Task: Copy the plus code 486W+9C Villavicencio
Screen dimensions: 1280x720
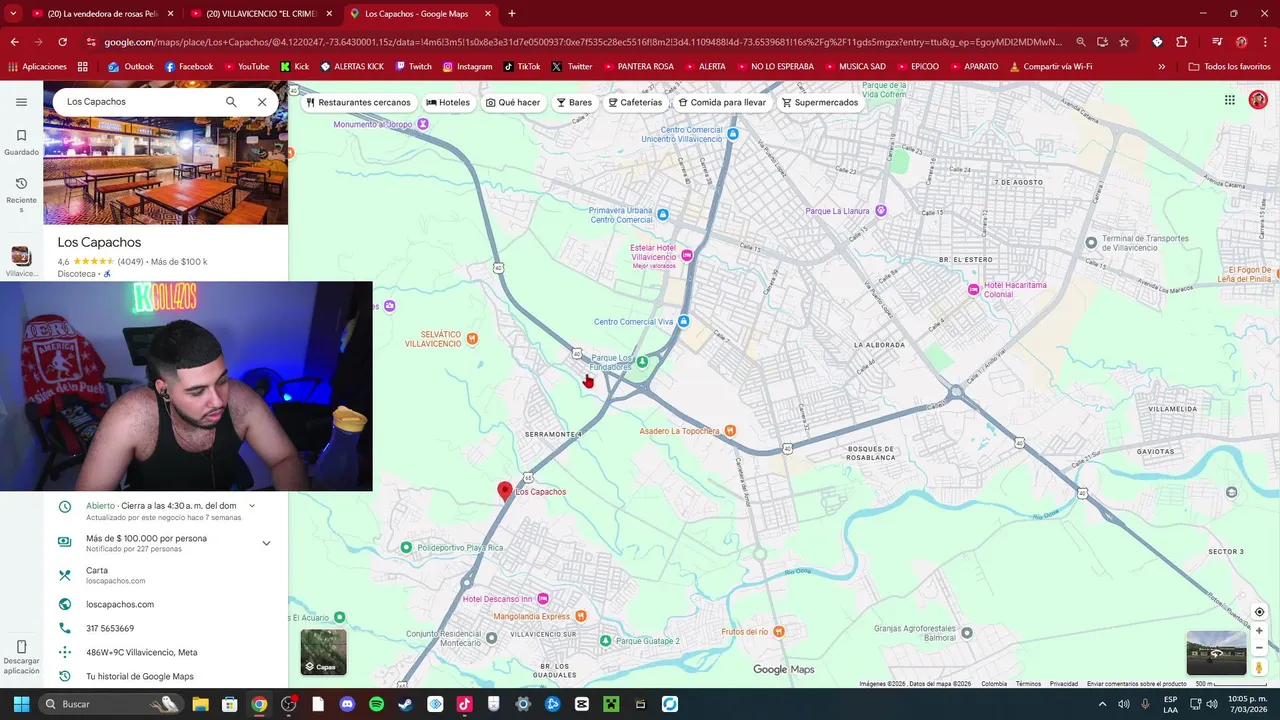Action: coord(166,652)
